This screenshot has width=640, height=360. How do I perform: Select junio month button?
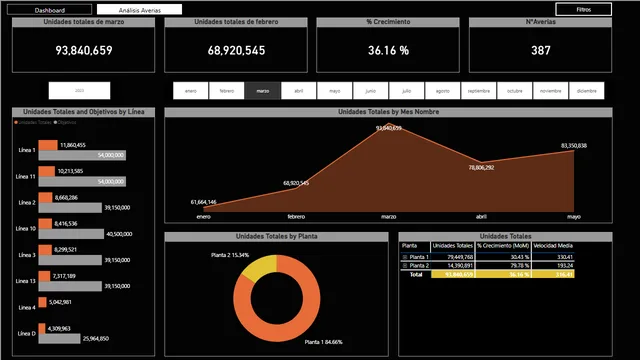tap(371, 91)
